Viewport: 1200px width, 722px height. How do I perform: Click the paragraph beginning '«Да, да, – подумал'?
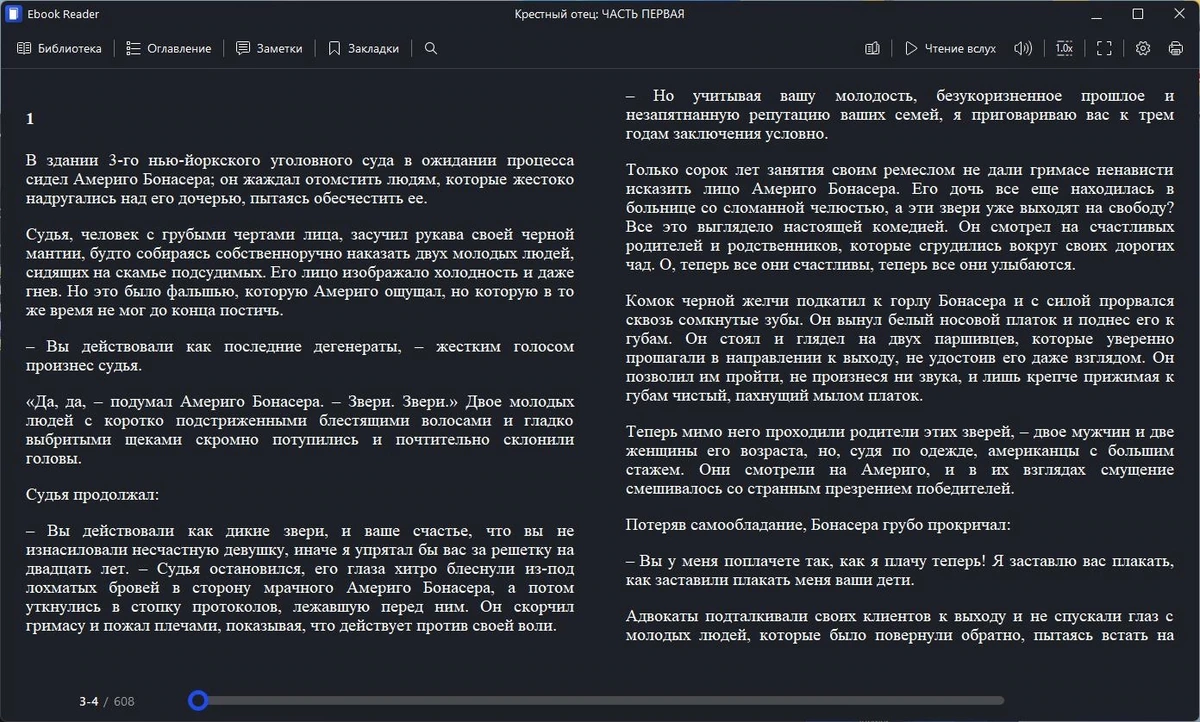pyautogui.click(x=300, y=430)
